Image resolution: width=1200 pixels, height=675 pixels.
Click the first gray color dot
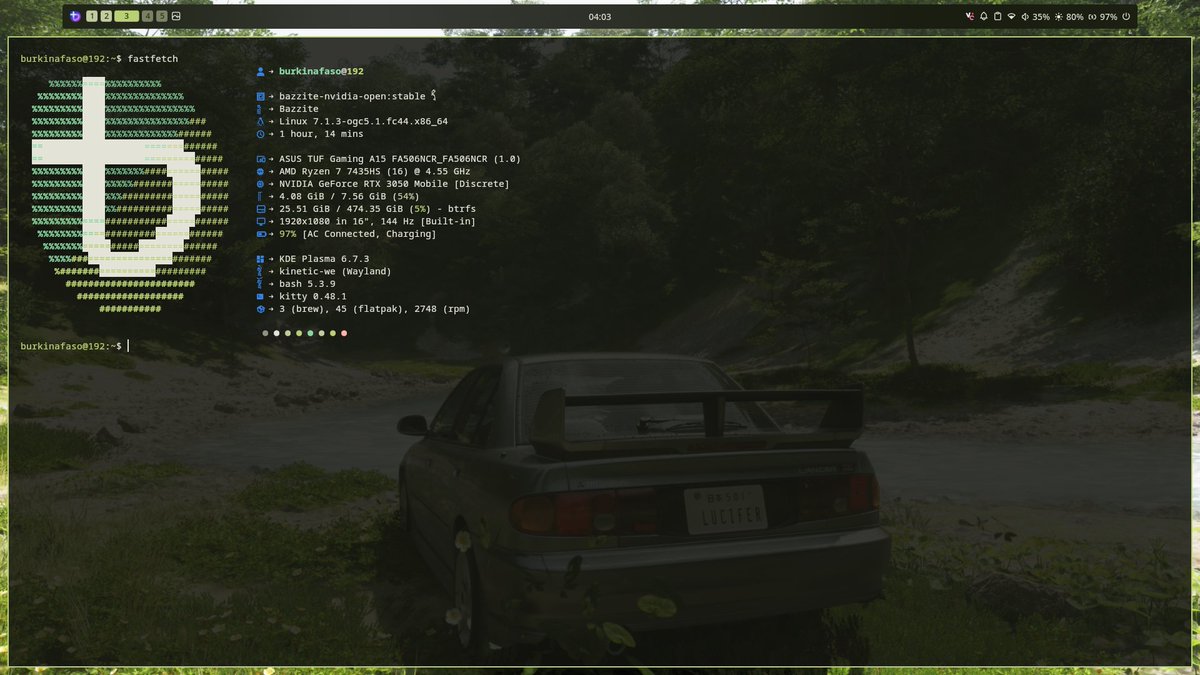click(265, 333)
